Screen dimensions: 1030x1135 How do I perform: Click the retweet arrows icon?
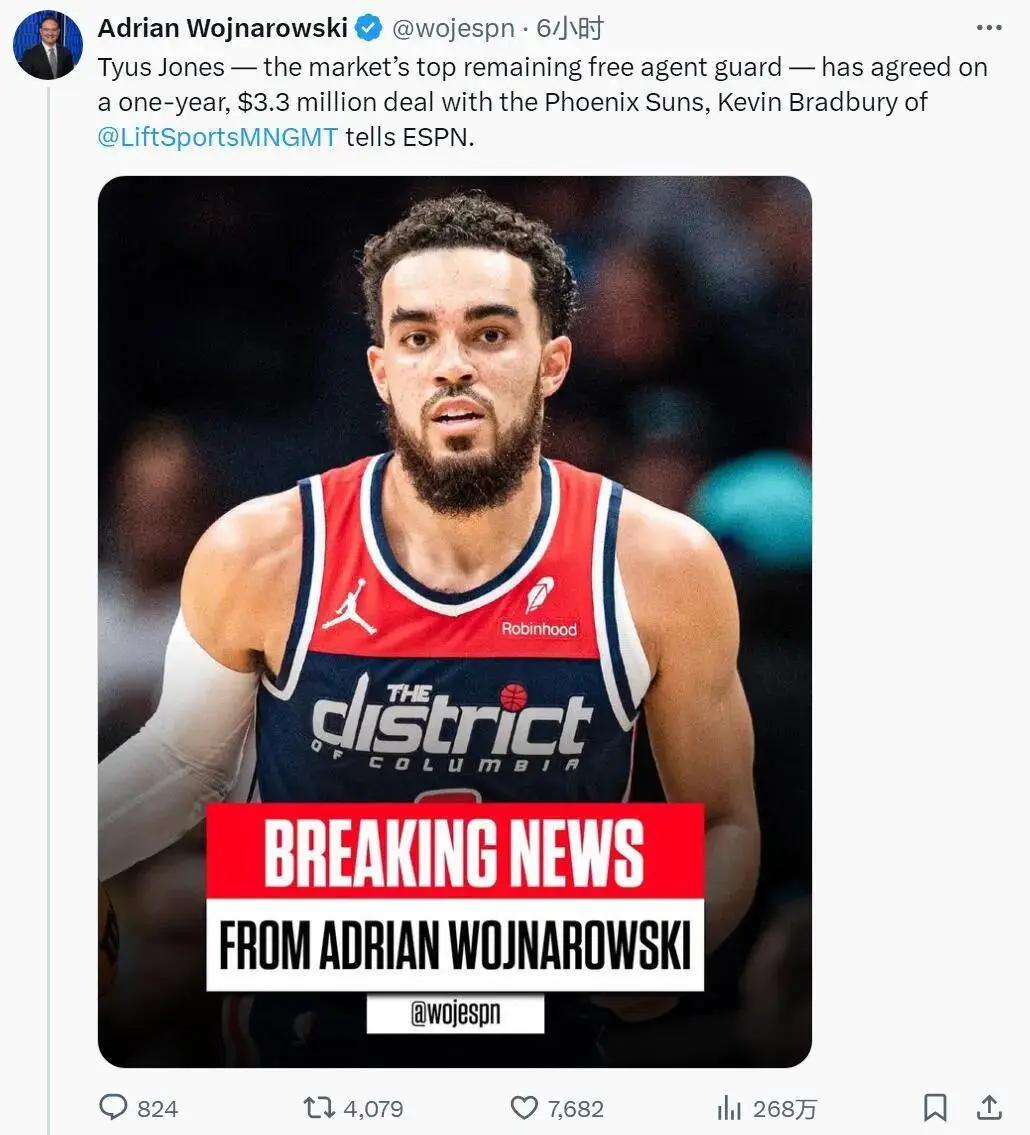(x=318, y=1107)
